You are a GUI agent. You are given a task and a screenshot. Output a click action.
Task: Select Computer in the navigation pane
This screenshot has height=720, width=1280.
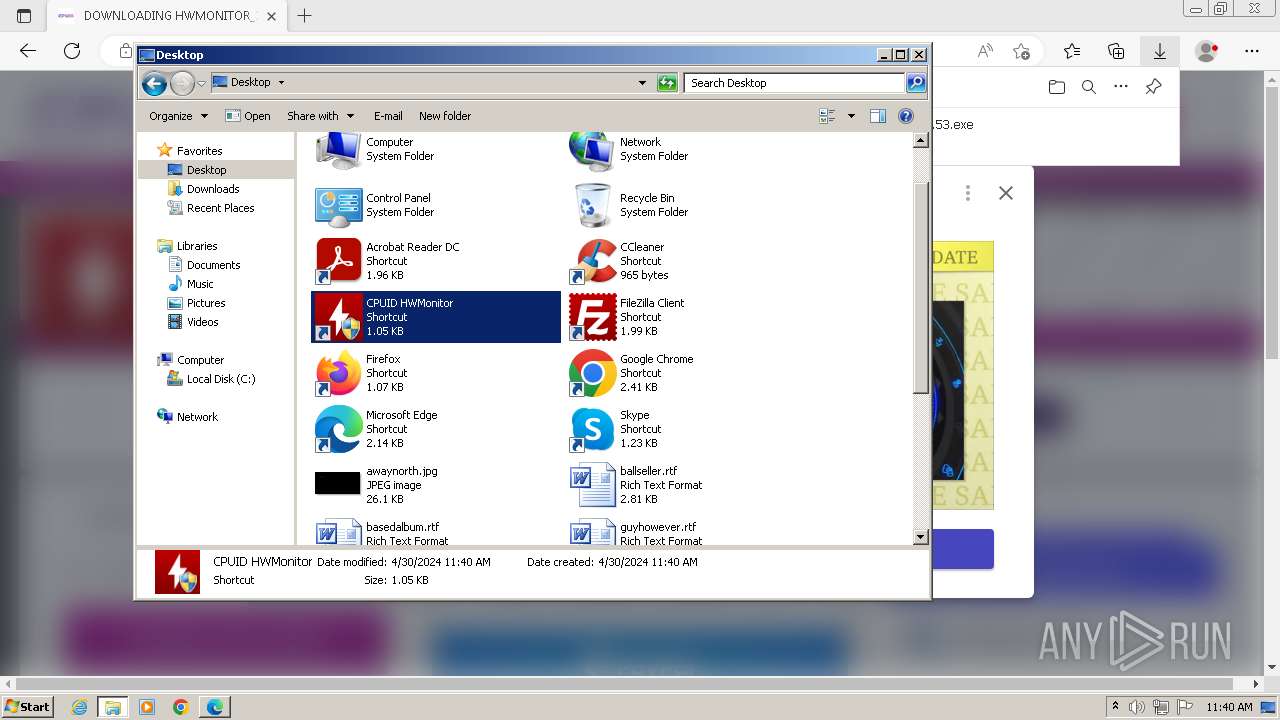(x=200, y=360)
